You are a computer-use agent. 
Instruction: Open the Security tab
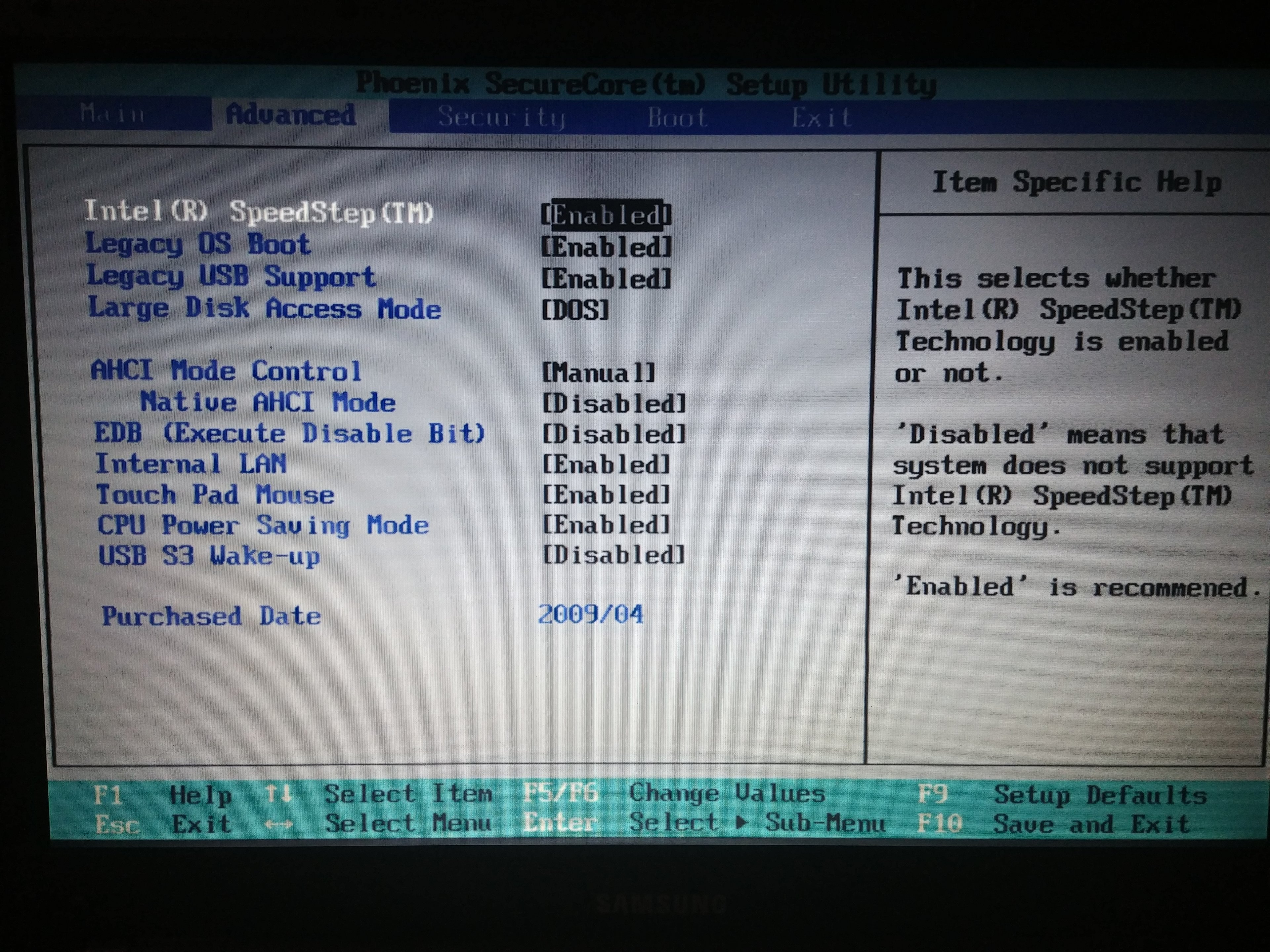pyautogui.click(x=501, y=117)
